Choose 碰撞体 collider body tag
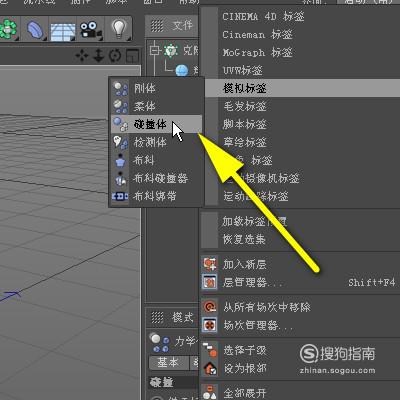 point(156,124)
